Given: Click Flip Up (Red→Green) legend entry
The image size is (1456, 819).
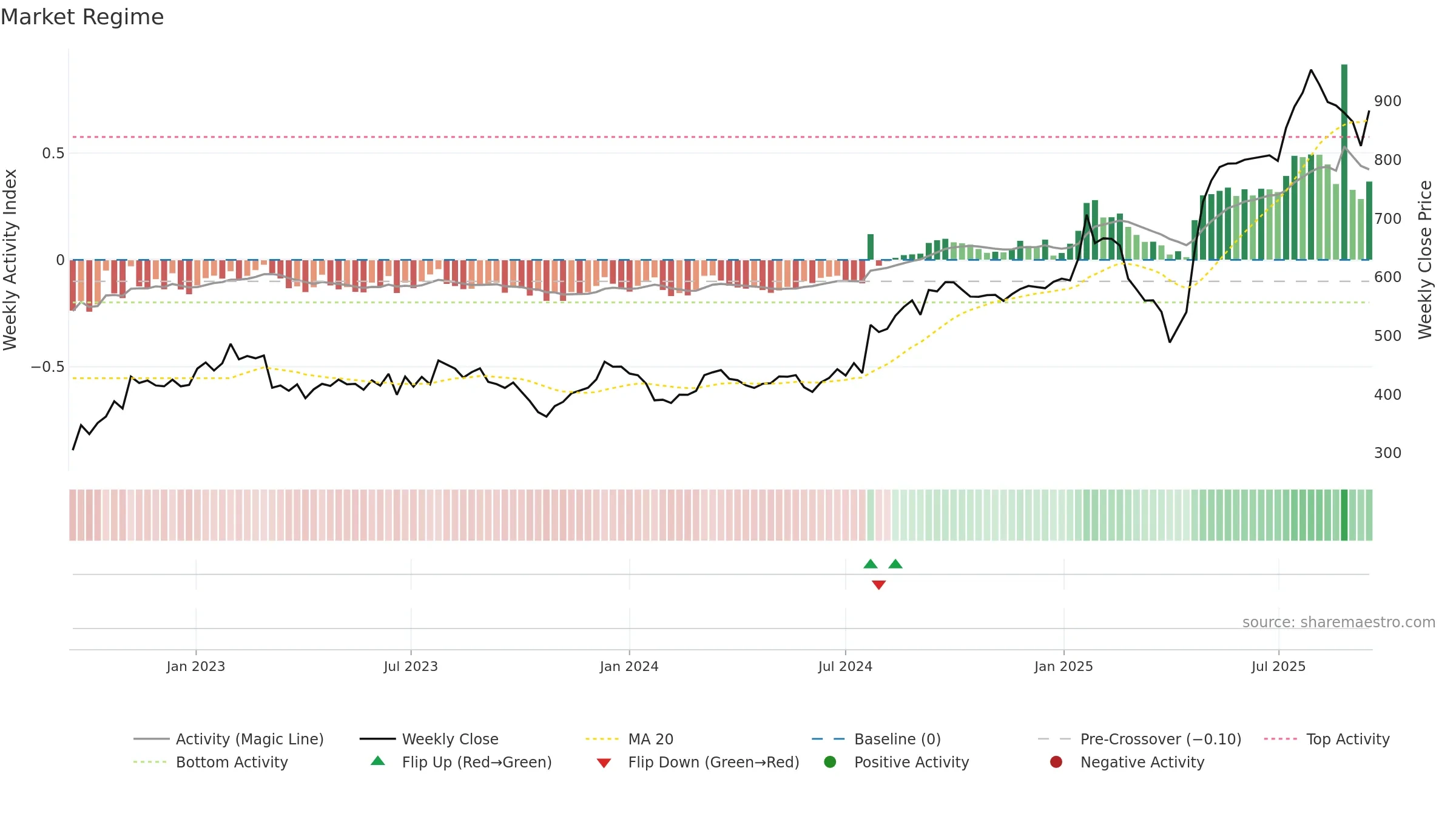Looking at the screenshot, I should pos(461,762).
